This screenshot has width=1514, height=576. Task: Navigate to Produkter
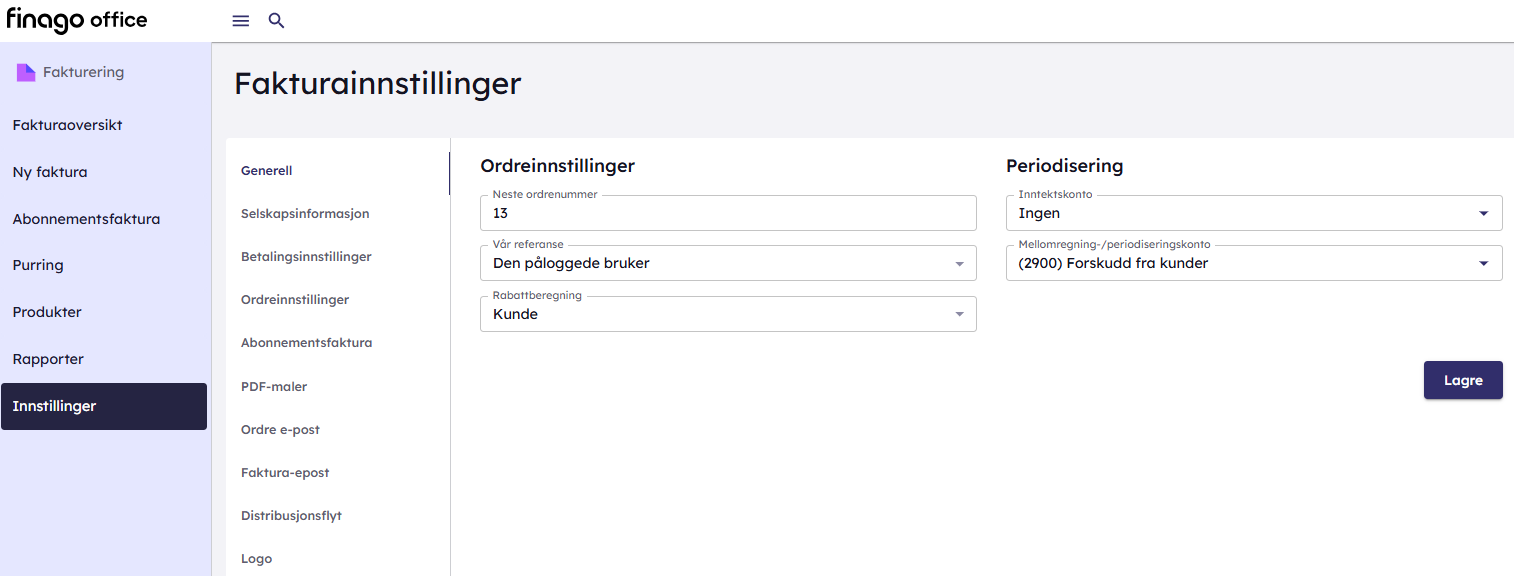47,312
